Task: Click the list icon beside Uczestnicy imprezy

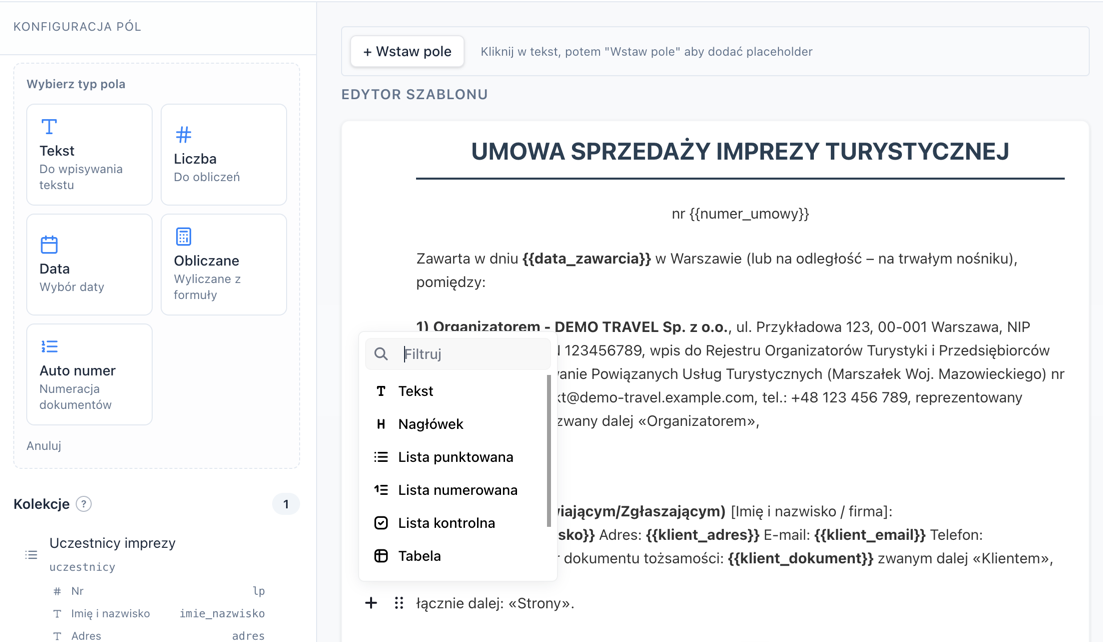Action: tap(30, 553)
